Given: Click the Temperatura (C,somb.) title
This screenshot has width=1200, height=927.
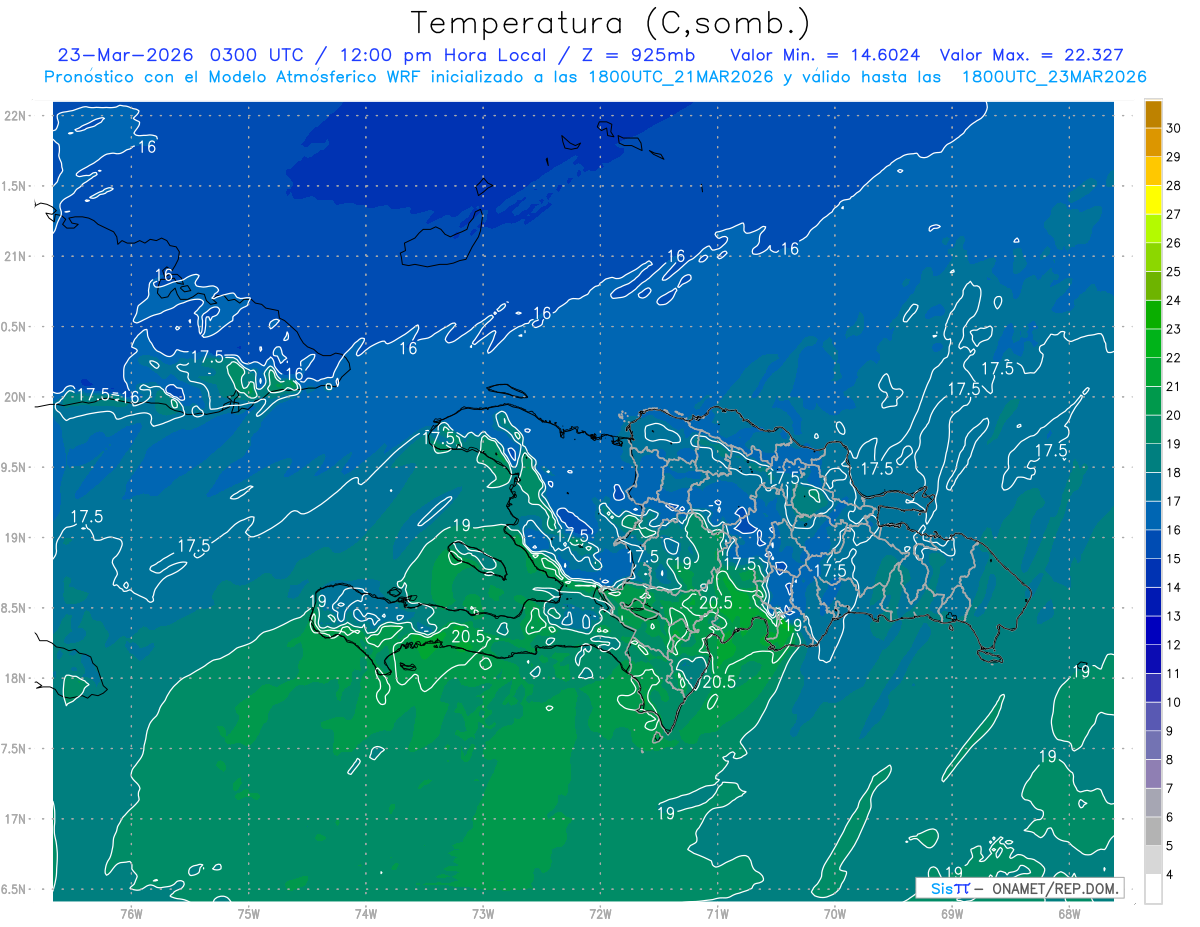Looking at the screenshot, I should 611,22.
